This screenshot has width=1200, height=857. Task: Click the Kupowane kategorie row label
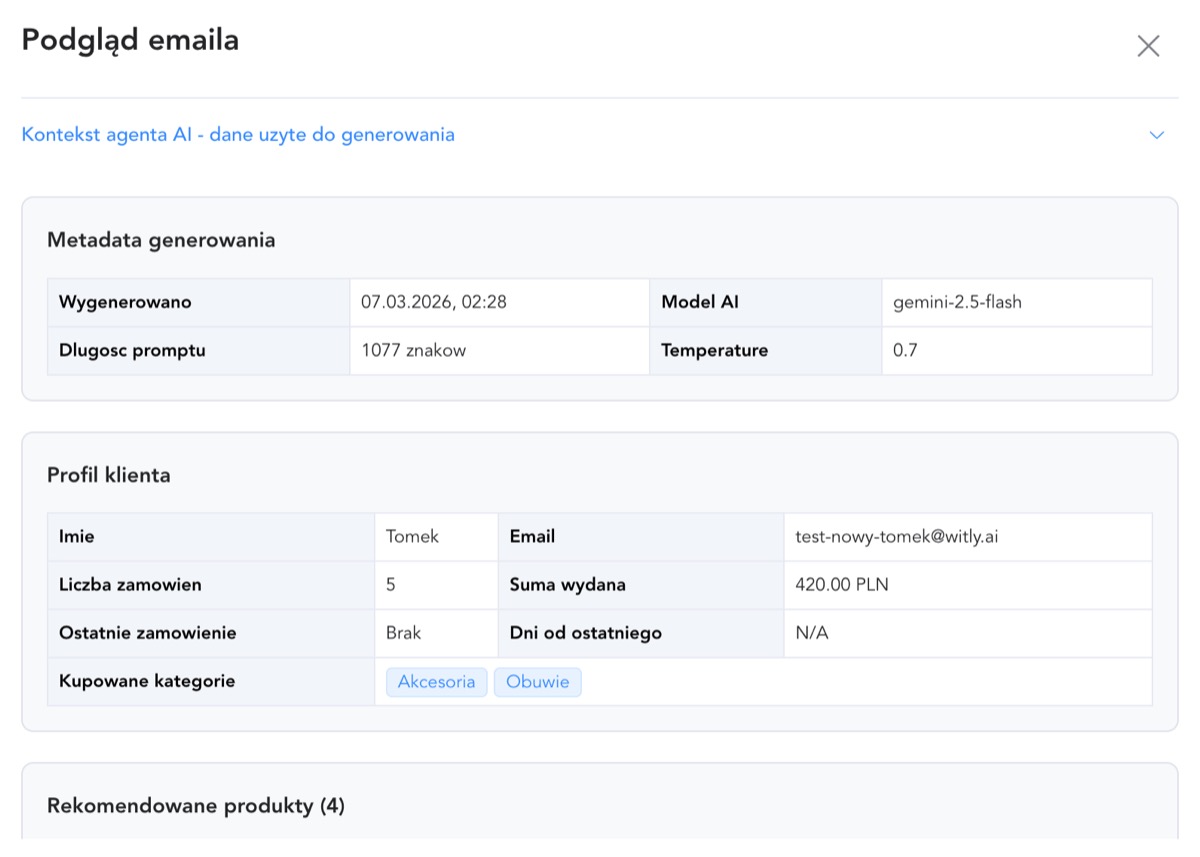pos(146,681)
